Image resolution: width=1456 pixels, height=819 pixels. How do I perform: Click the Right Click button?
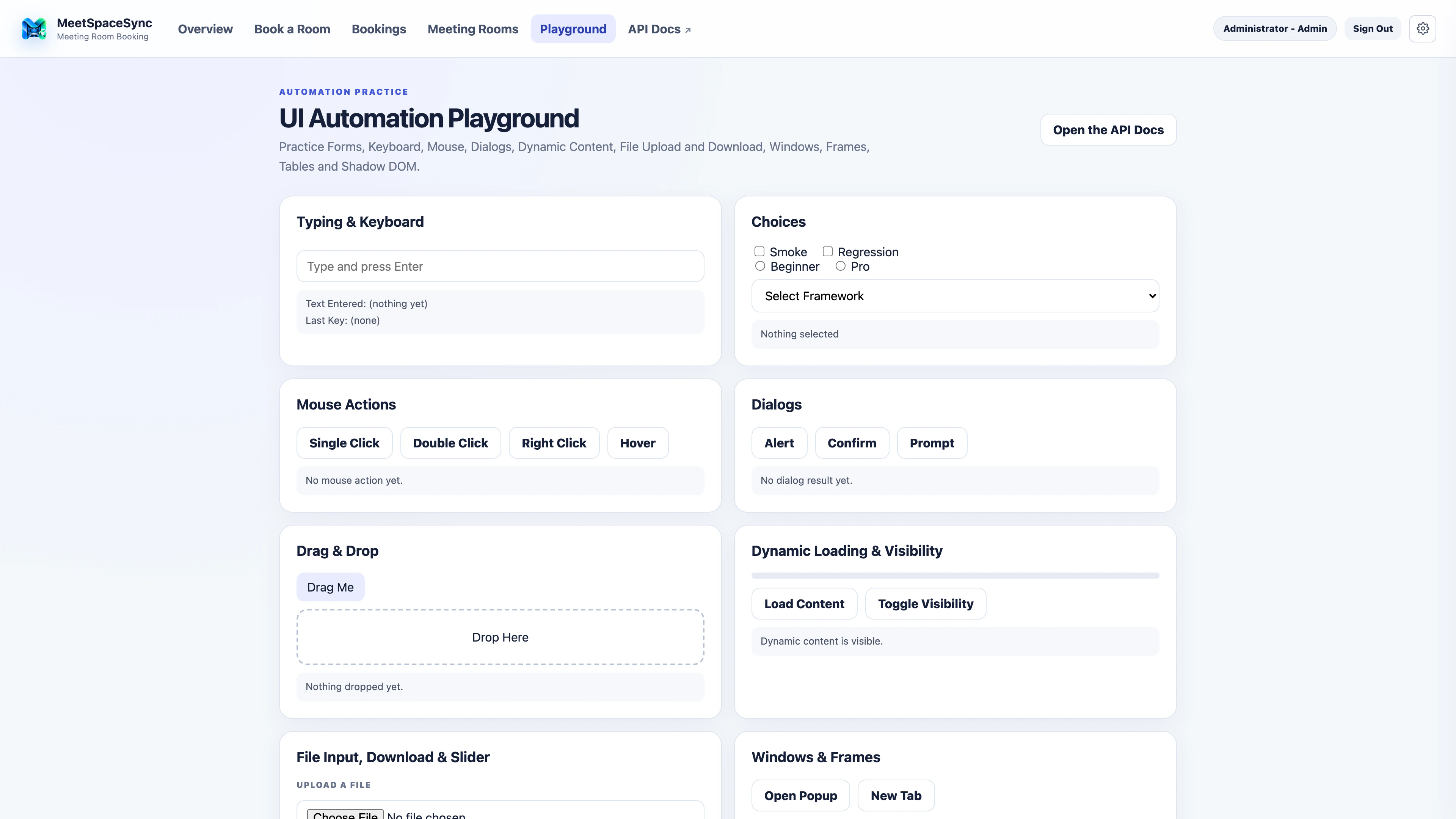pos(554,443)
